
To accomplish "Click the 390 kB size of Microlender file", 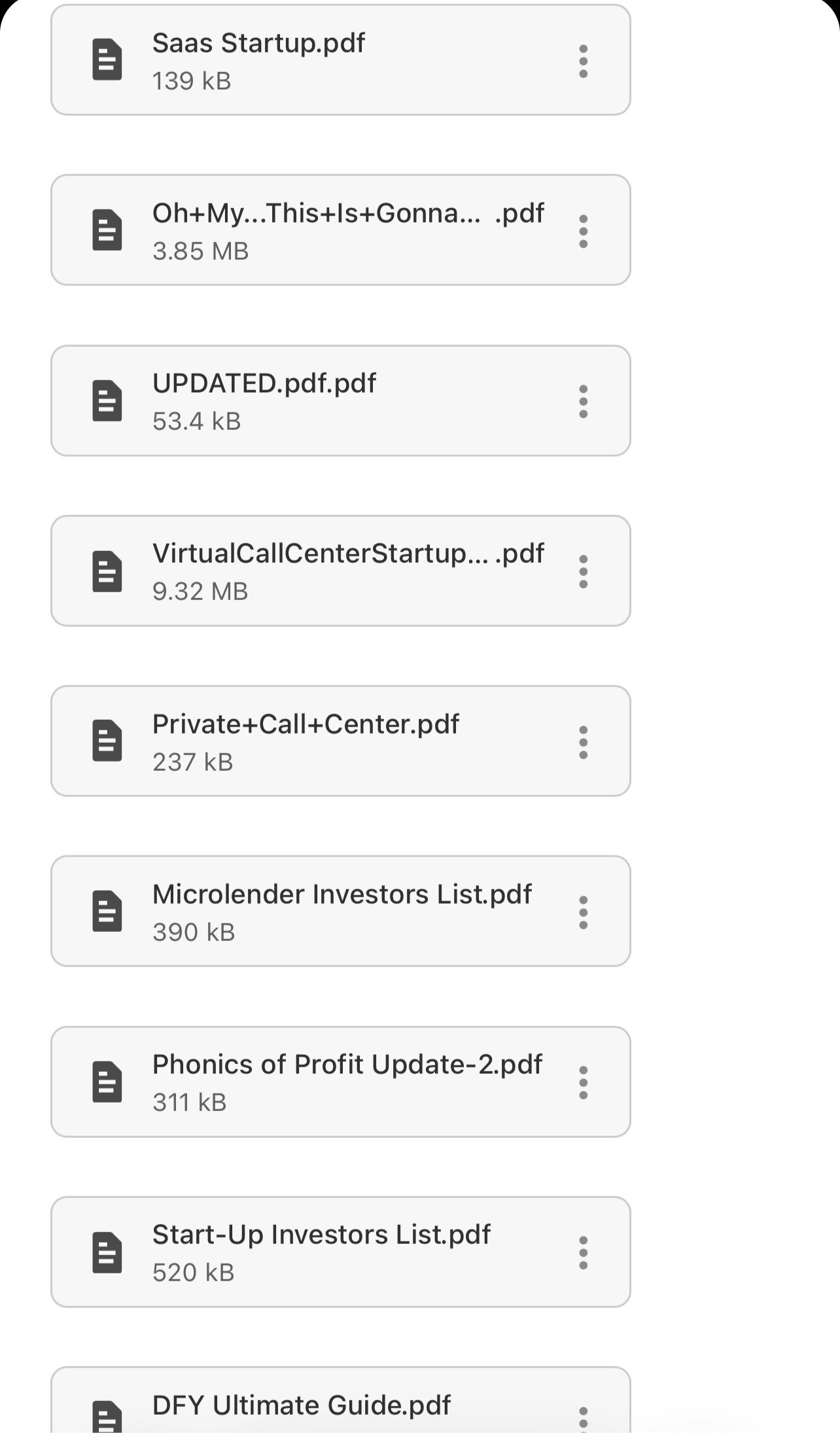I will [194, 932].
